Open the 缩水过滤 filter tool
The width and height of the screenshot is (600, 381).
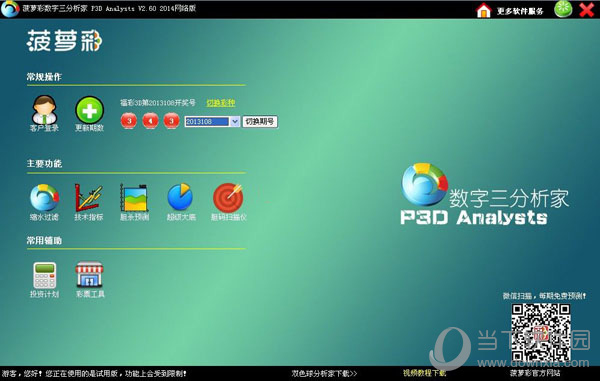(44, 202)
